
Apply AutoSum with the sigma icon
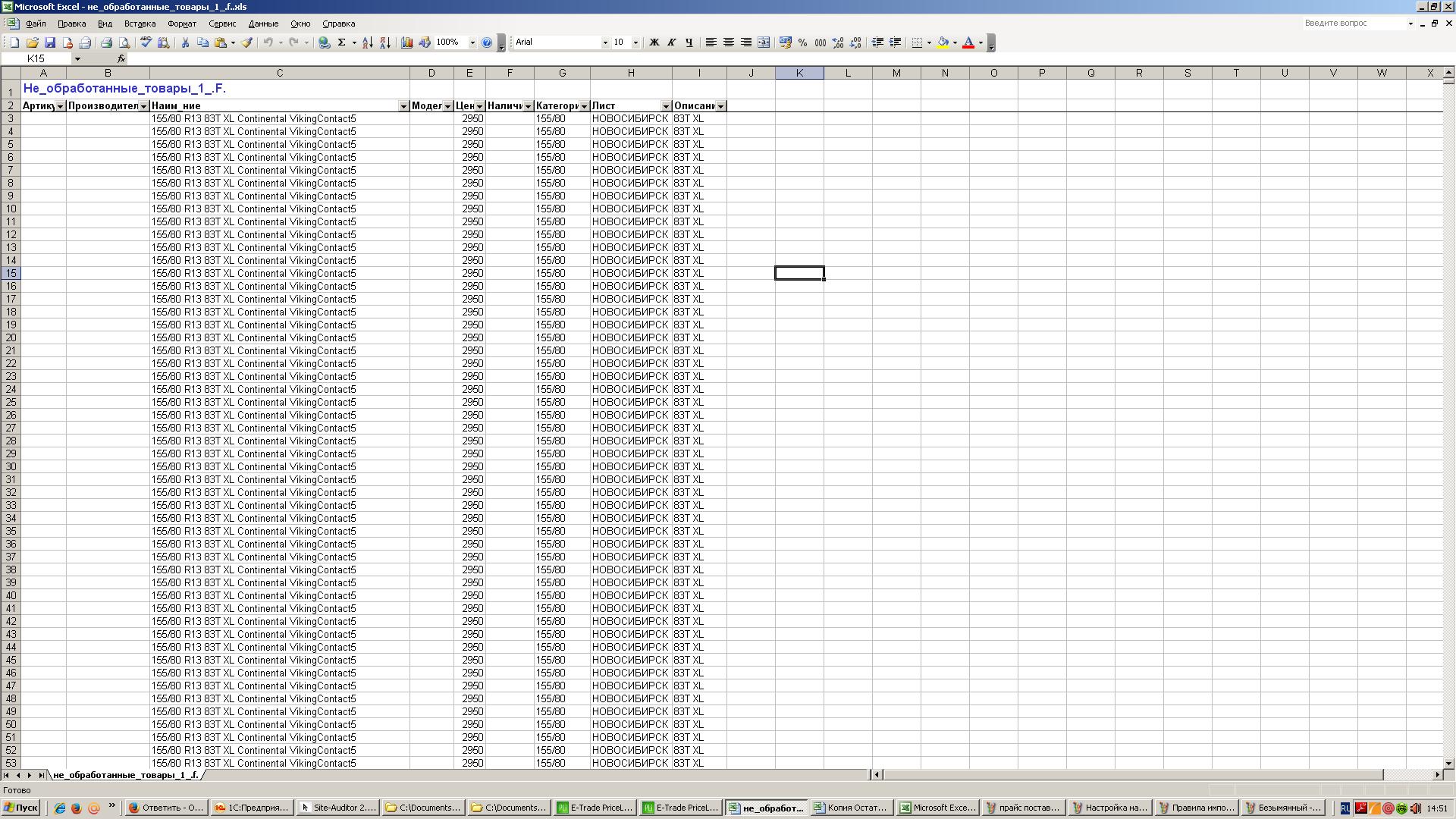pos(342,42)
